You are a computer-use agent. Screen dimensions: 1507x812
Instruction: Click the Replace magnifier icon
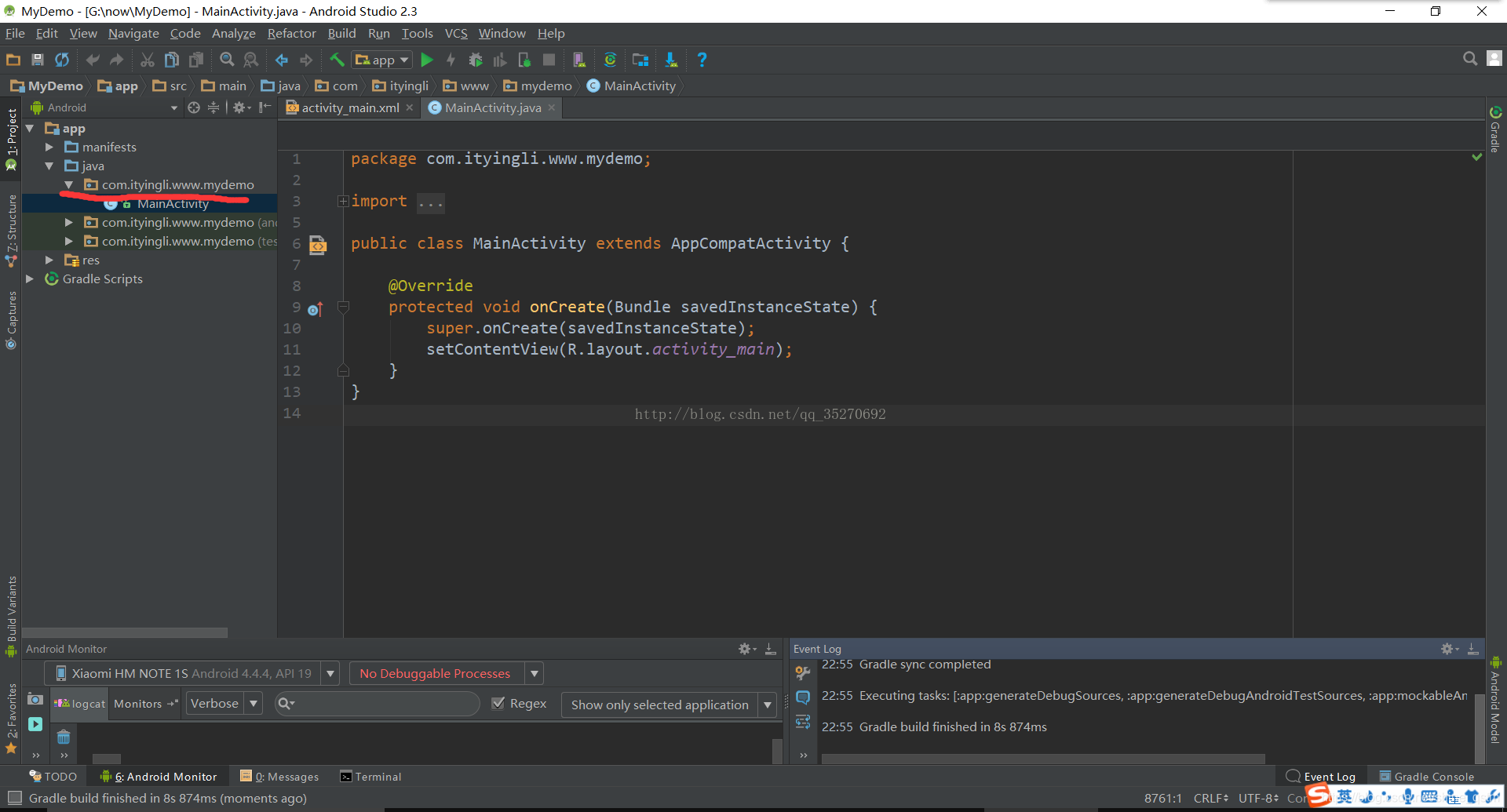pyautogui.click(x=251, y=60)
